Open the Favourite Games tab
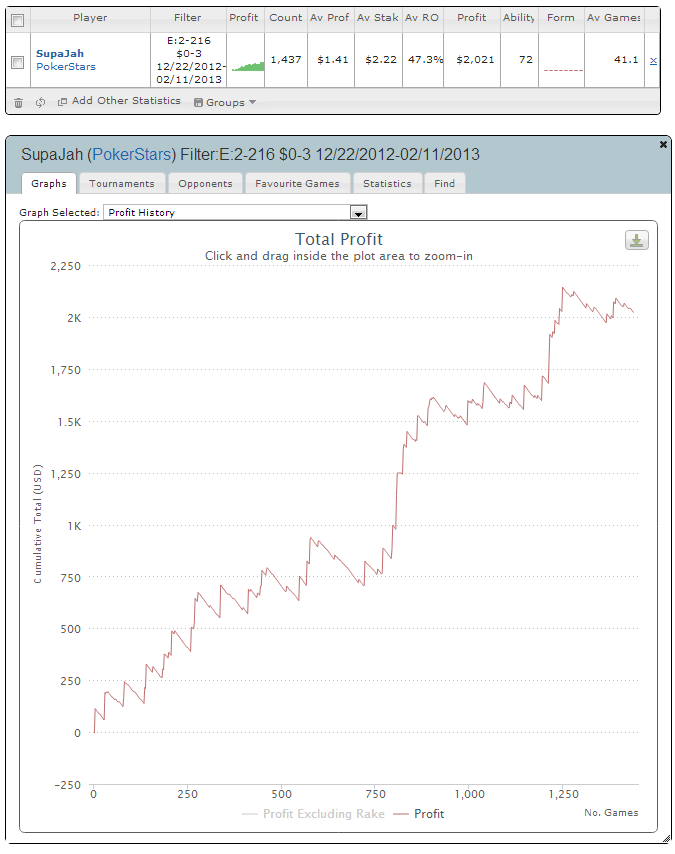The width and height of the screenshot is (675, 854). [297, 184]
